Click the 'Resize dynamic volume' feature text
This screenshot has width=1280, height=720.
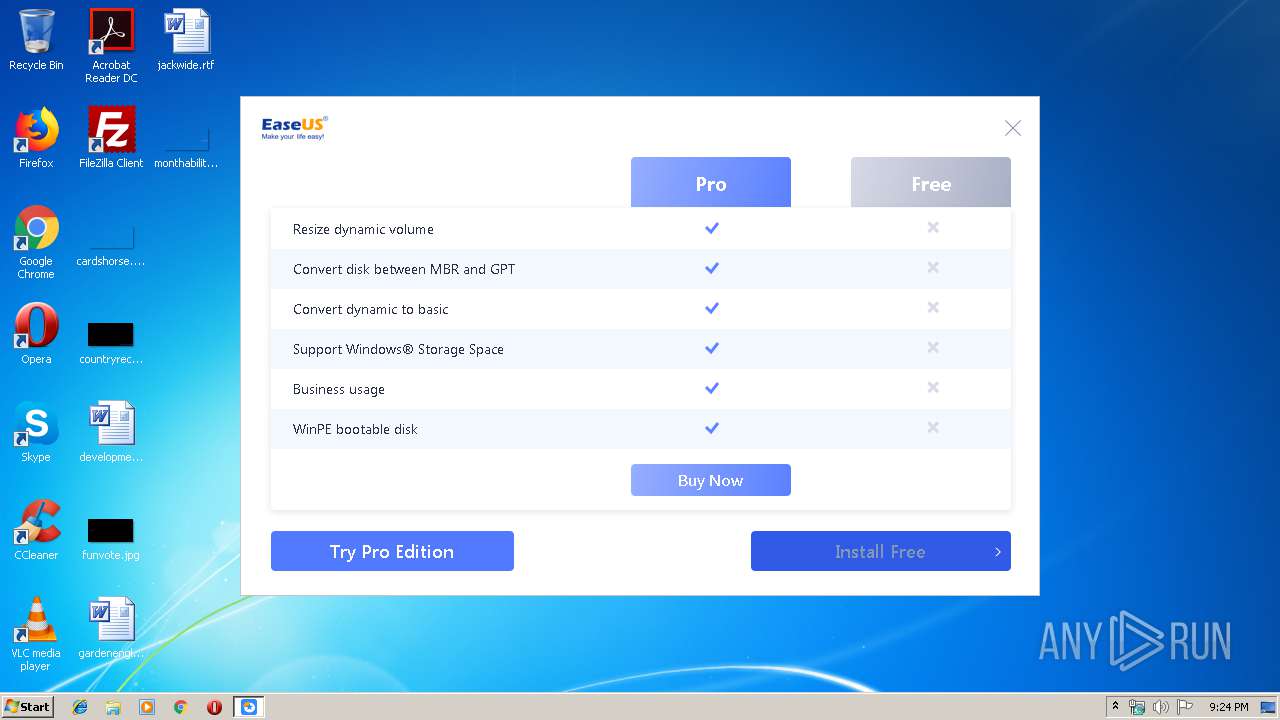click(363, 229)
